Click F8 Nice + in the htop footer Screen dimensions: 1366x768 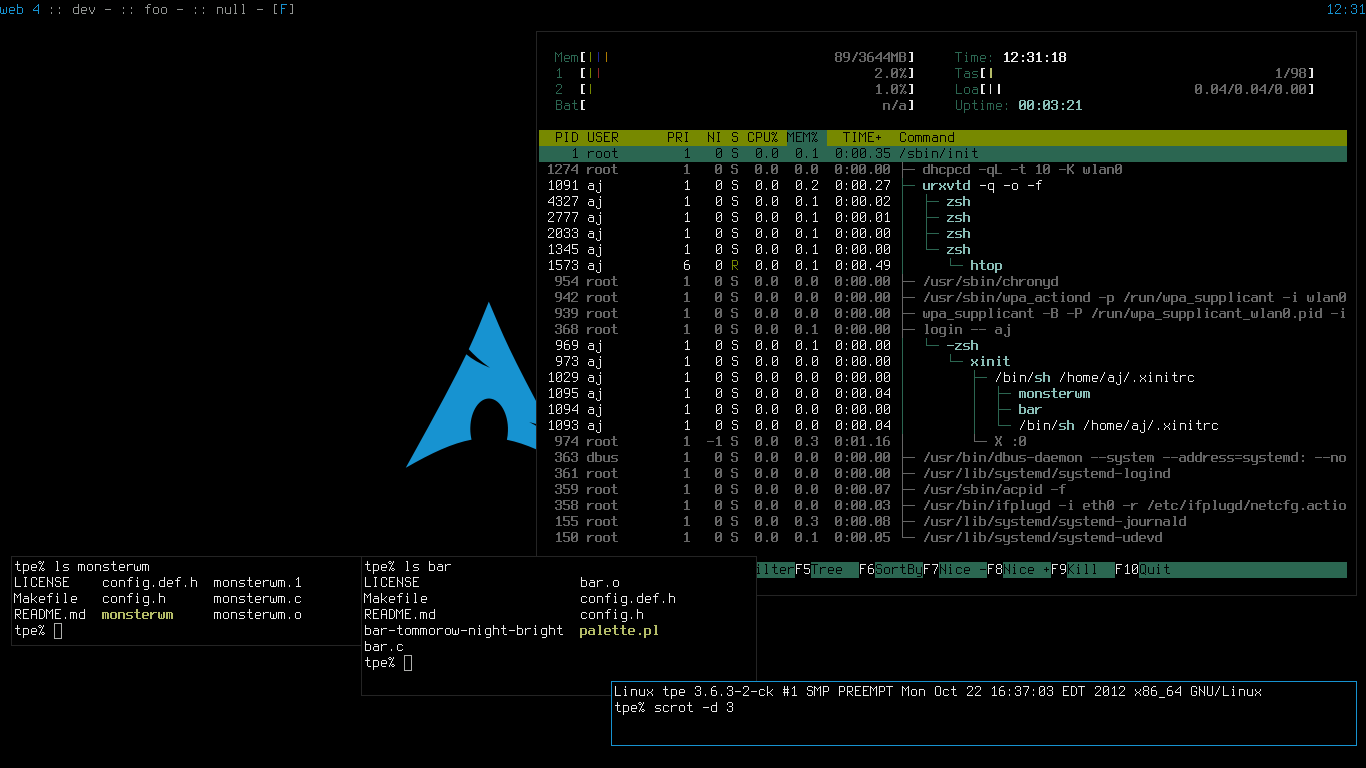pyautogui.click(x=1019, y=570)
